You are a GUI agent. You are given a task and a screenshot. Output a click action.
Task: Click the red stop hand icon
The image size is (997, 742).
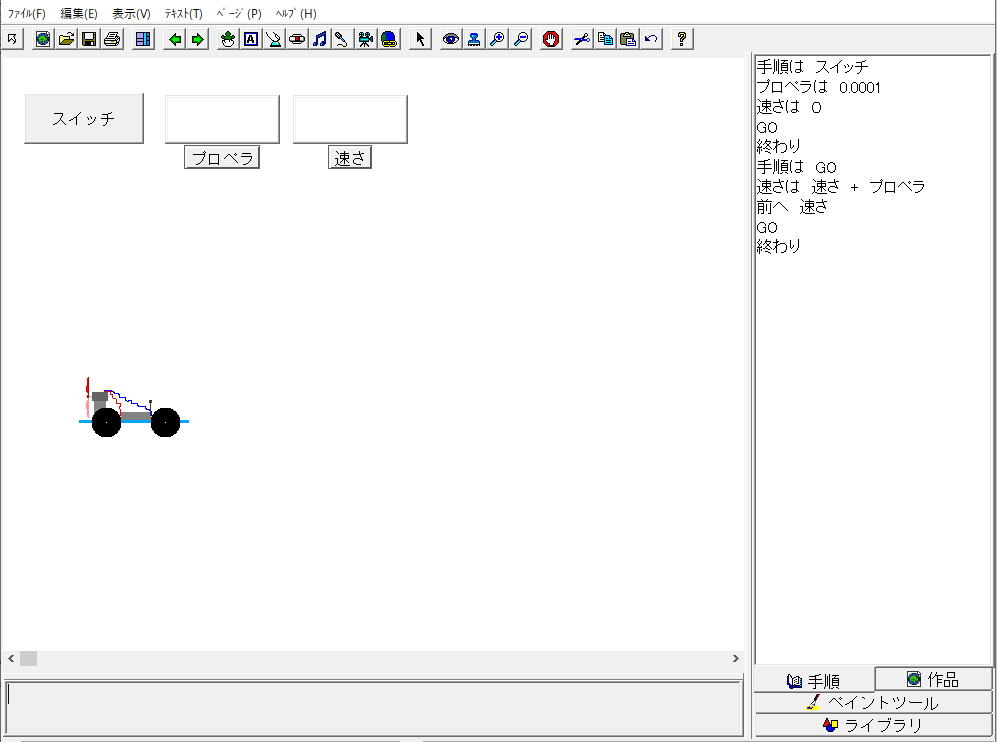[x=551, y=39]
